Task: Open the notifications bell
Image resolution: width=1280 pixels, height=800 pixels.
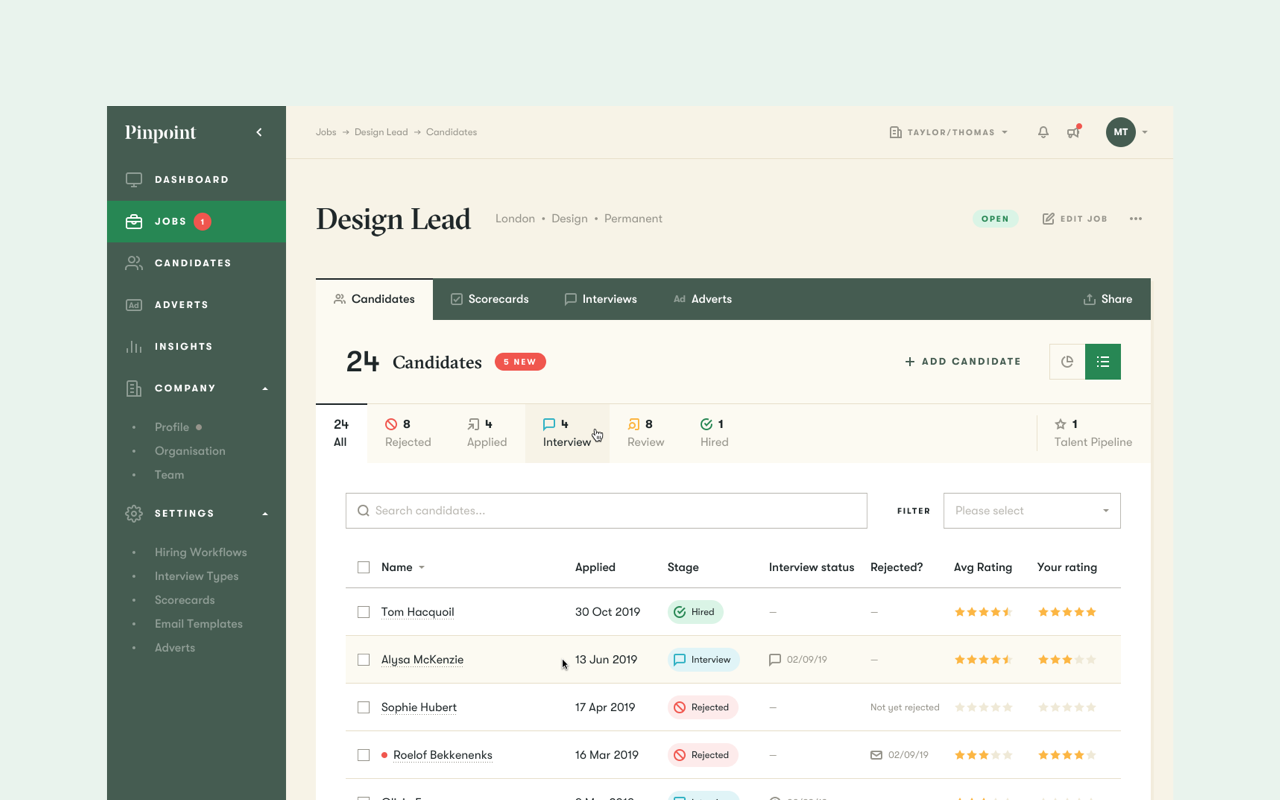Action: (x=1043, y=132)
